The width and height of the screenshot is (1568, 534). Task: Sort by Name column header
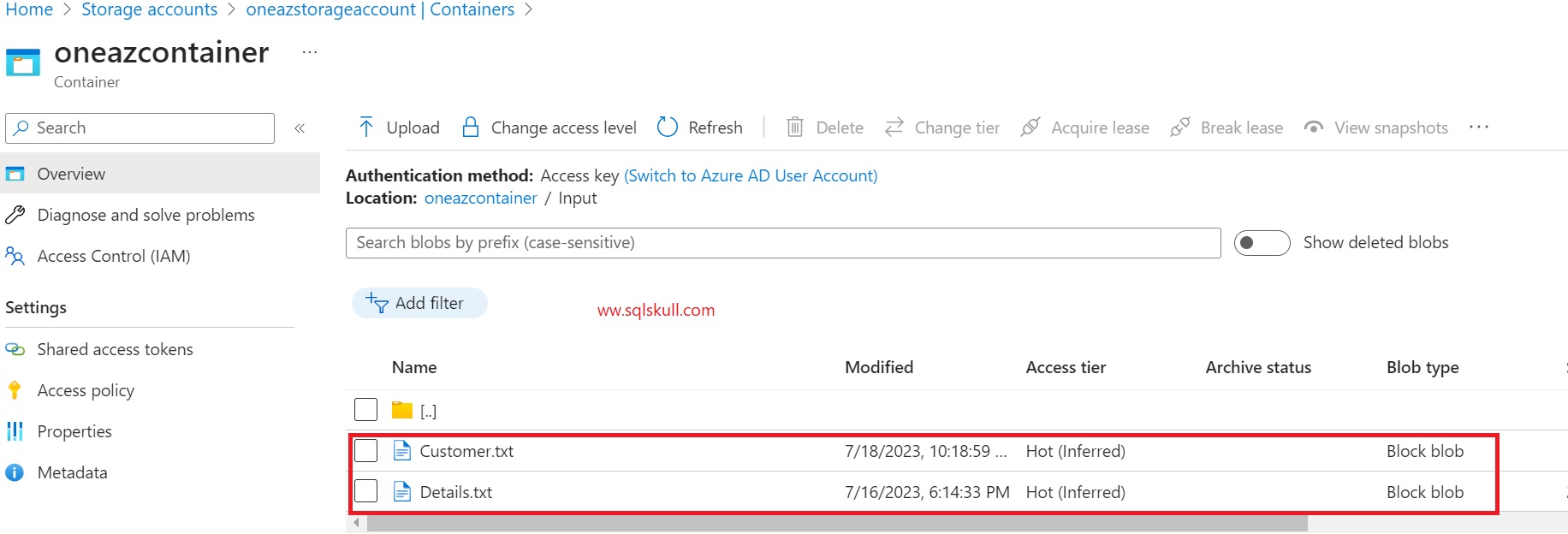coord(414,367)
